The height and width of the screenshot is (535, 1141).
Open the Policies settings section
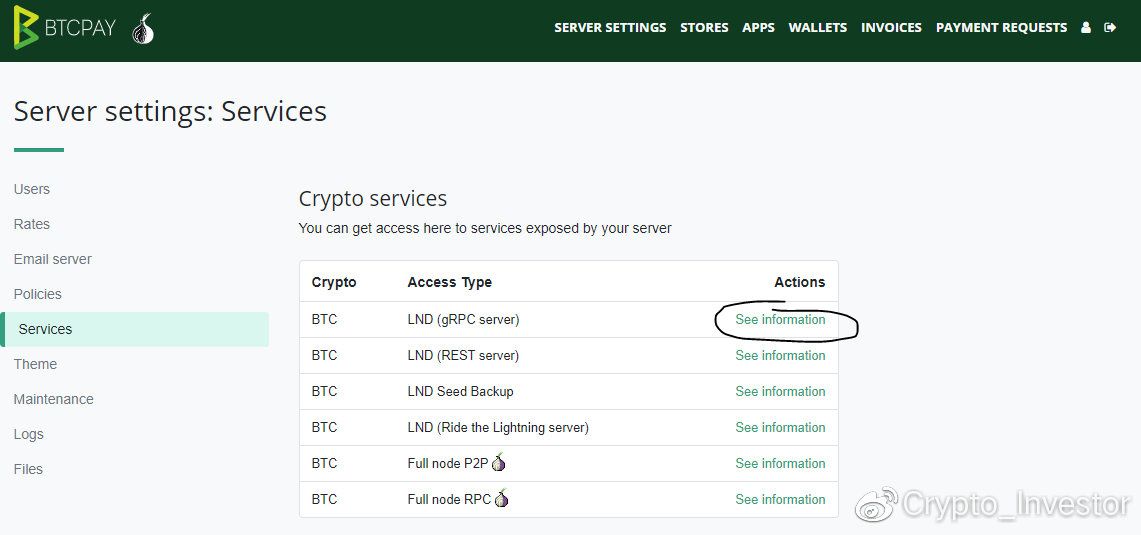(x=38, y=294)
